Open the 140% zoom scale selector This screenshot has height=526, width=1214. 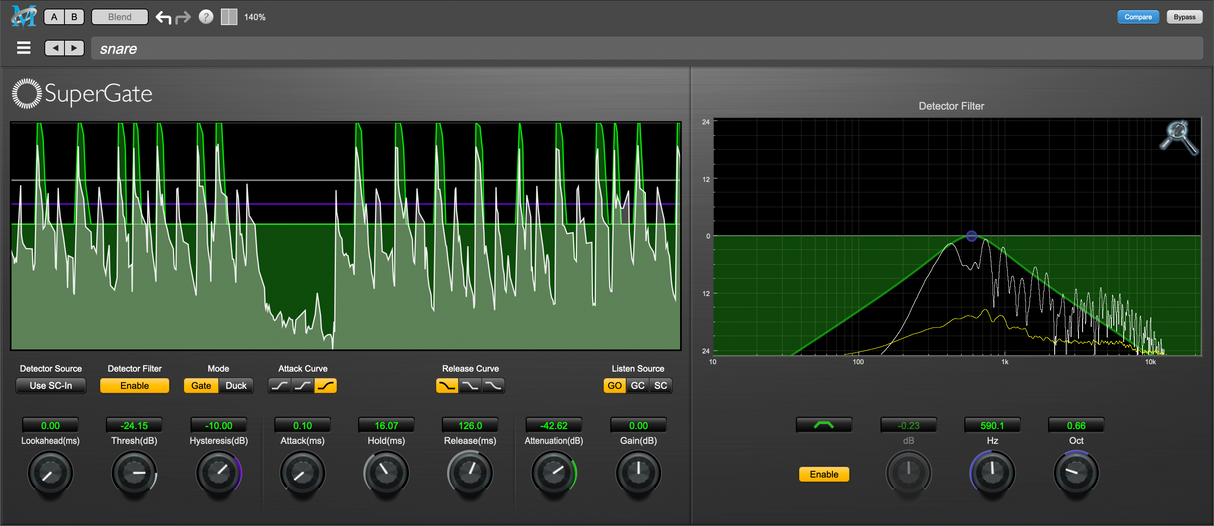point(255,18)
